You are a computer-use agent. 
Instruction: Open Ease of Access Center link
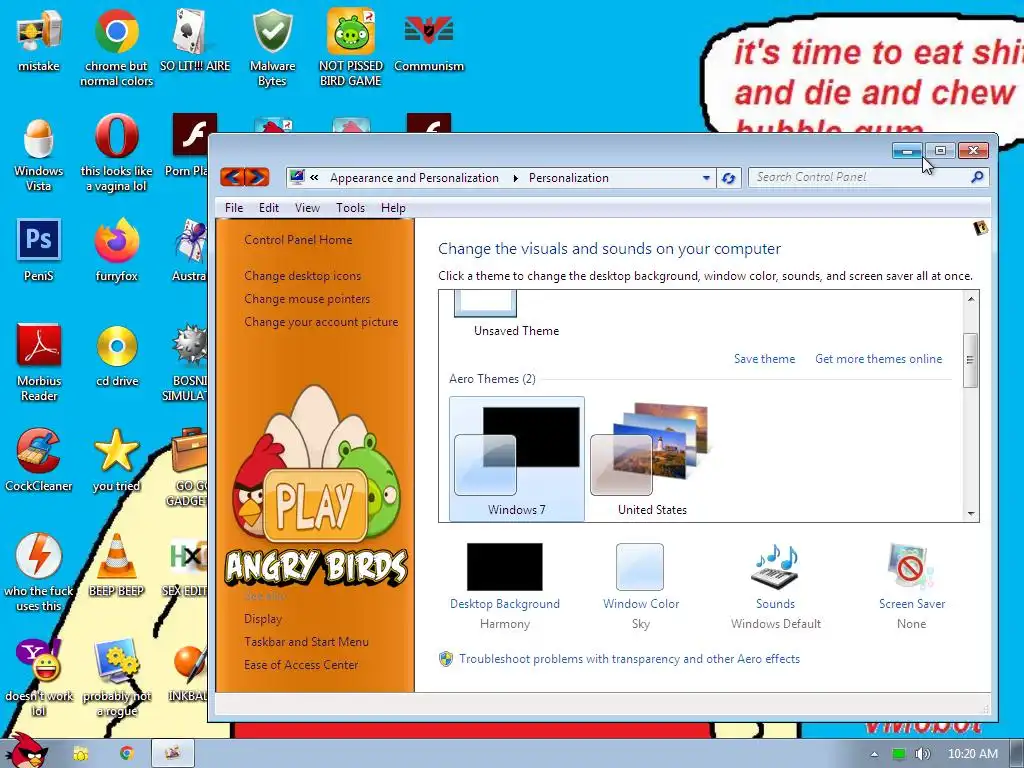pos(301,664)
